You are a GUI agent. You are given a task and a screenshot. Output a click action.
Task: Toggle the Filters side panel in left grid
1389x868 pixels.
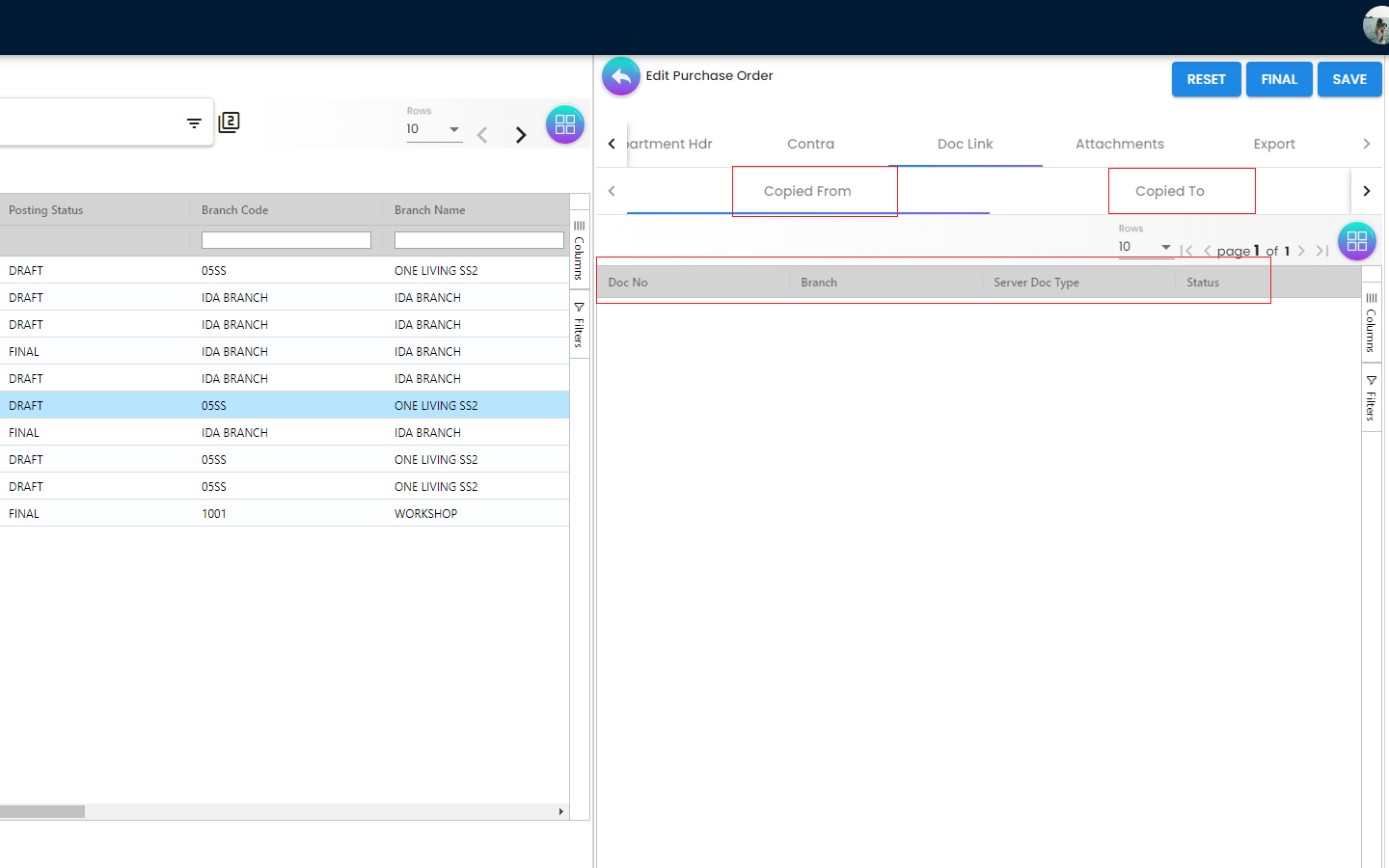(x=579, y=325)
